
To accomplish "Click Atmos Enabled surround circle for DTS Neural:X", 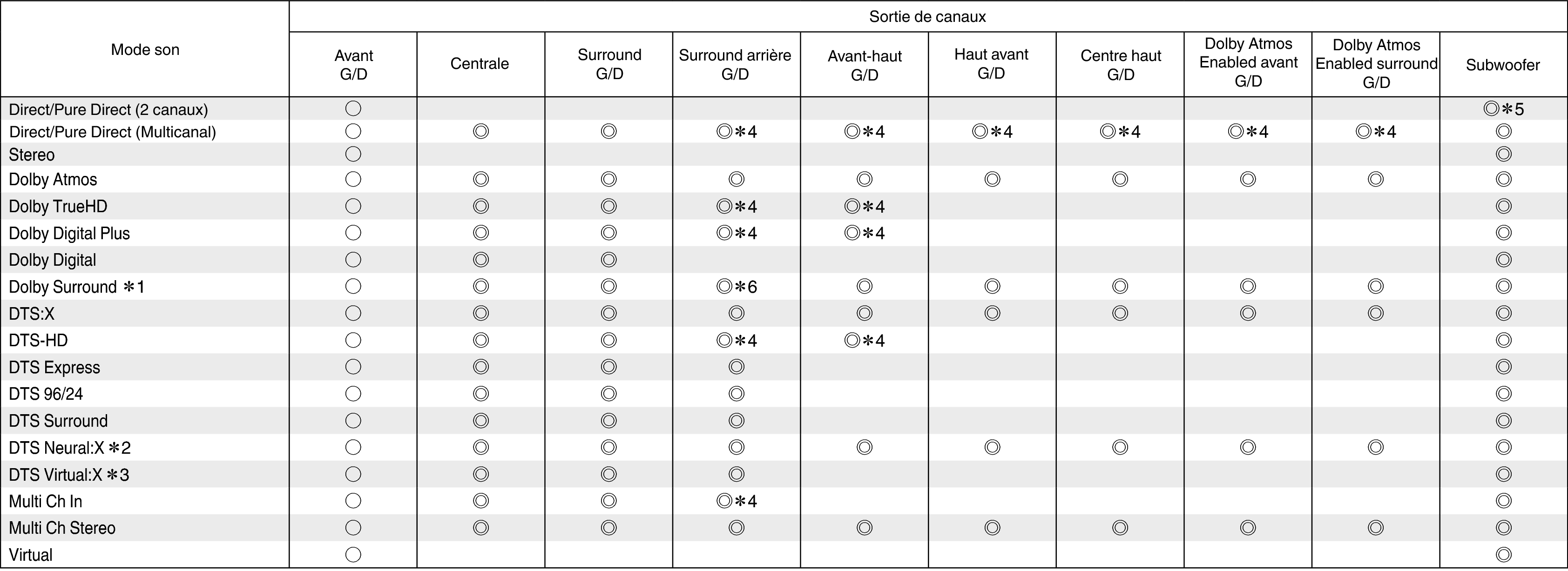I will 1376,447.
